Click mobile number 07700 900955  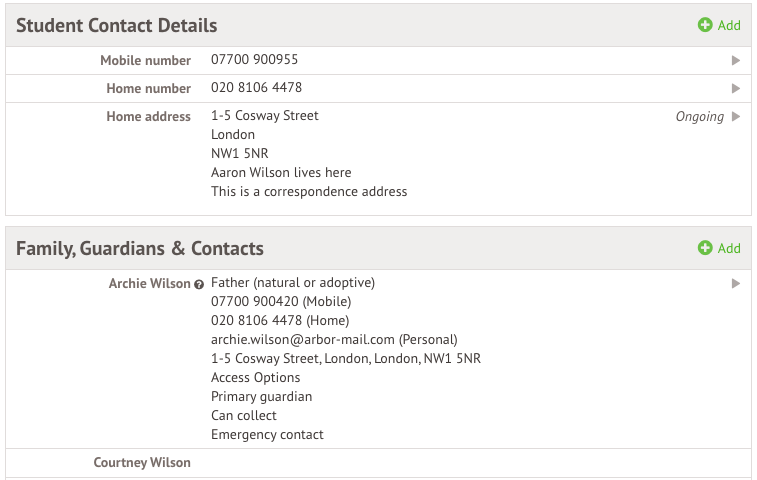(254, 59)
